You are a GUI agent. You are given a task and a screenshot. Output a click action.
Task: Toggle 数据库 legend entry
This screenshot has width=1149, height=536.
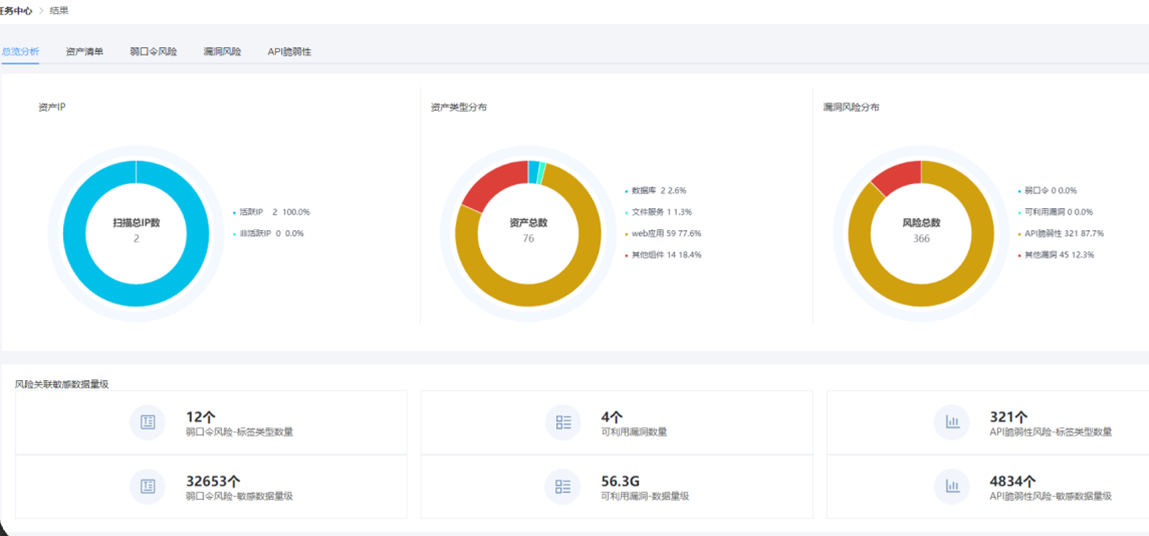coord(658,190)
